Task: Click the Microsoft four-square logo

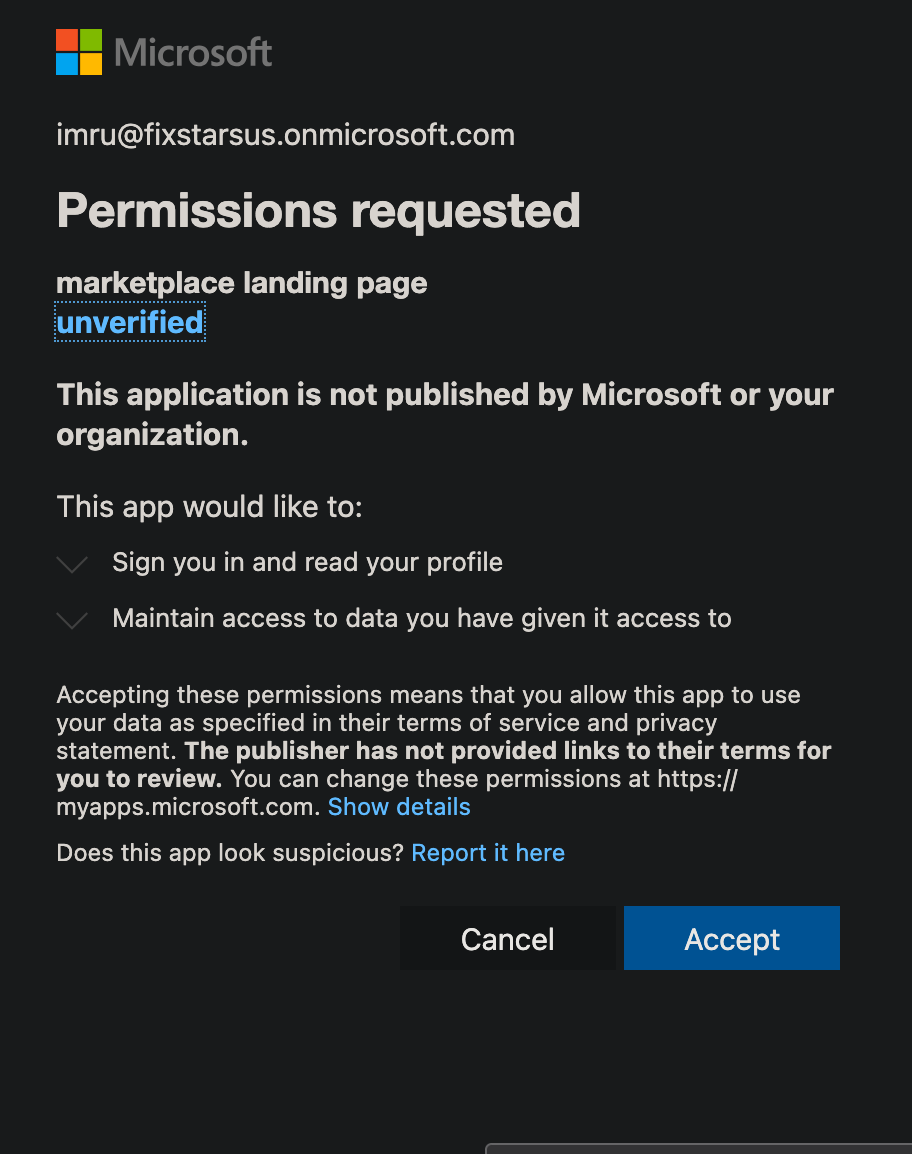Action: (79, 52)
